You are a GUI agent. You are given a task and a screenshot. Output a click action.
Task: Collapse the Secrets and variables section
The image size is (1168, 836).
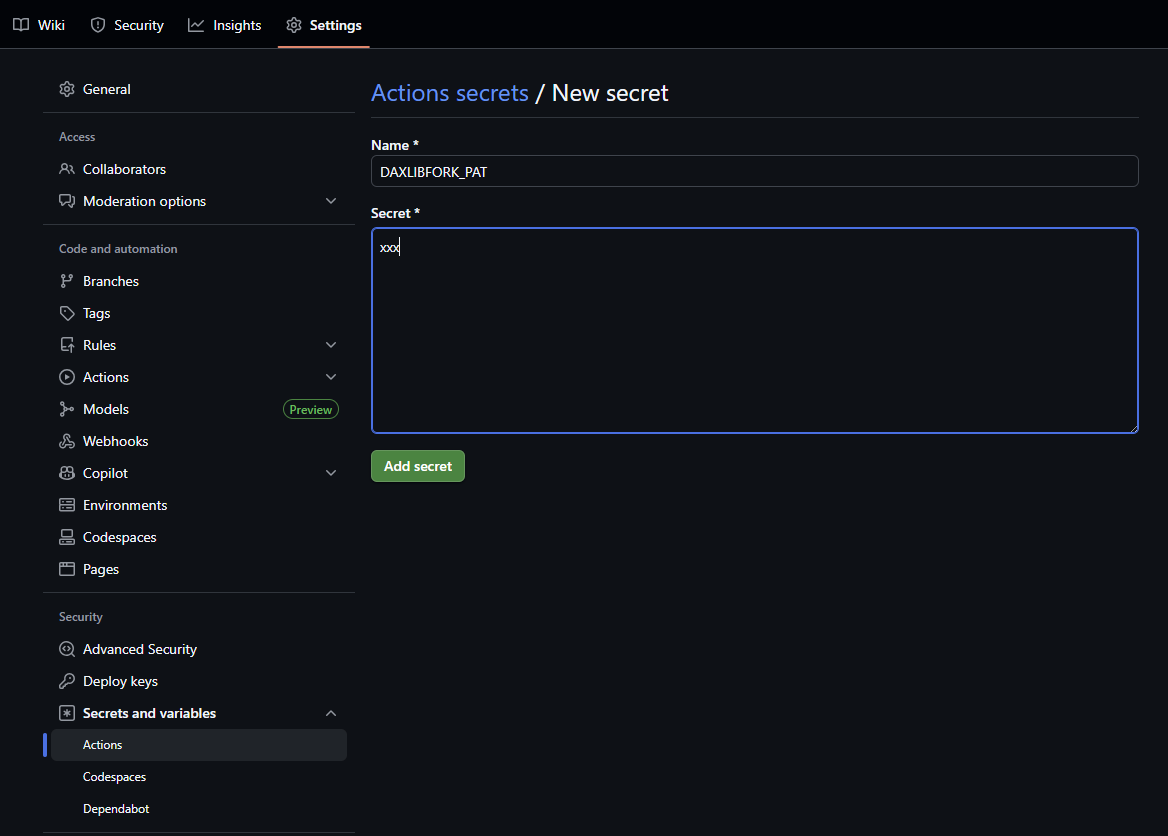(331, 713)
